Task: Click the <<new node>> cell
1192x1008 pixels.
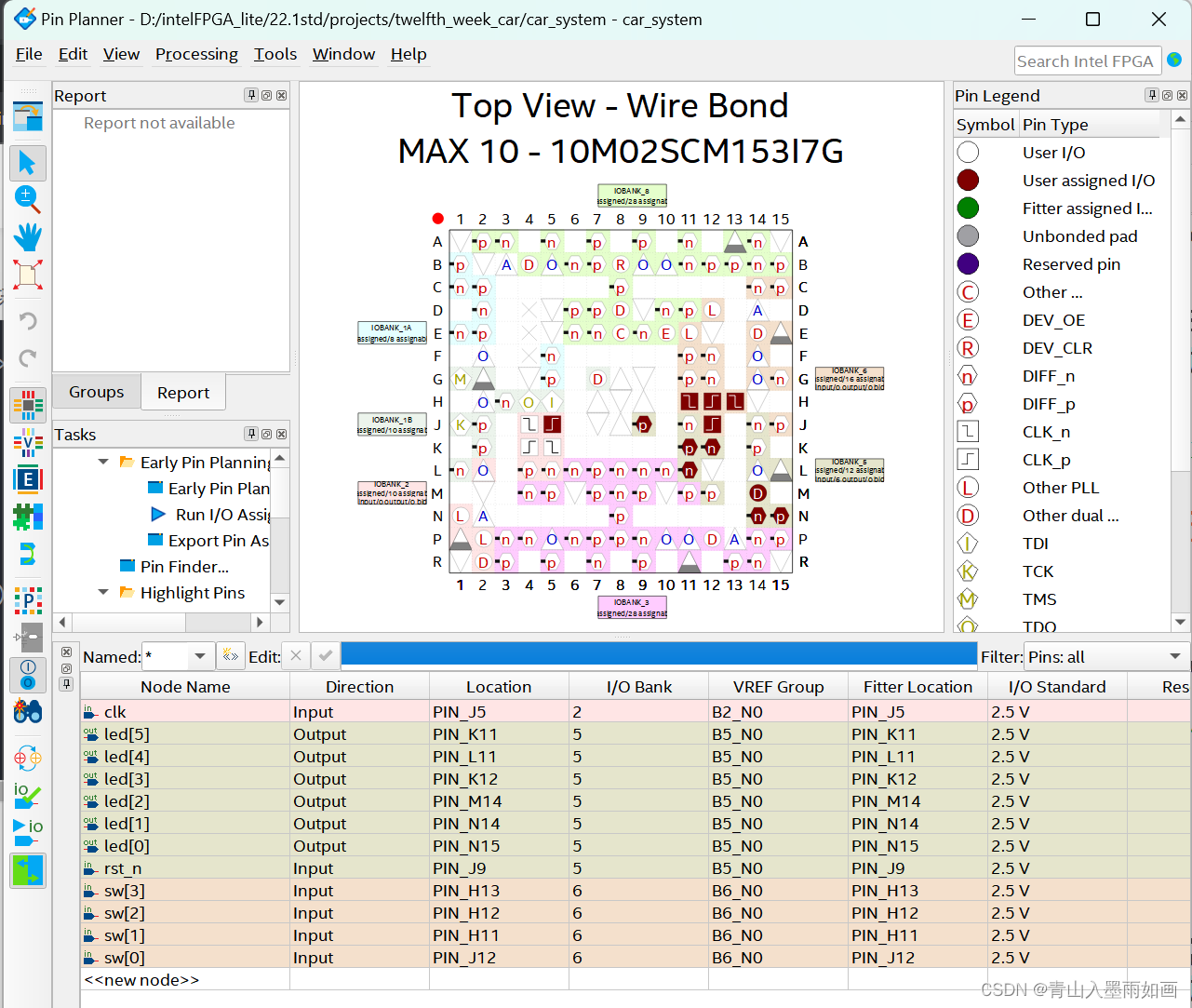Action: click(185, 979)
